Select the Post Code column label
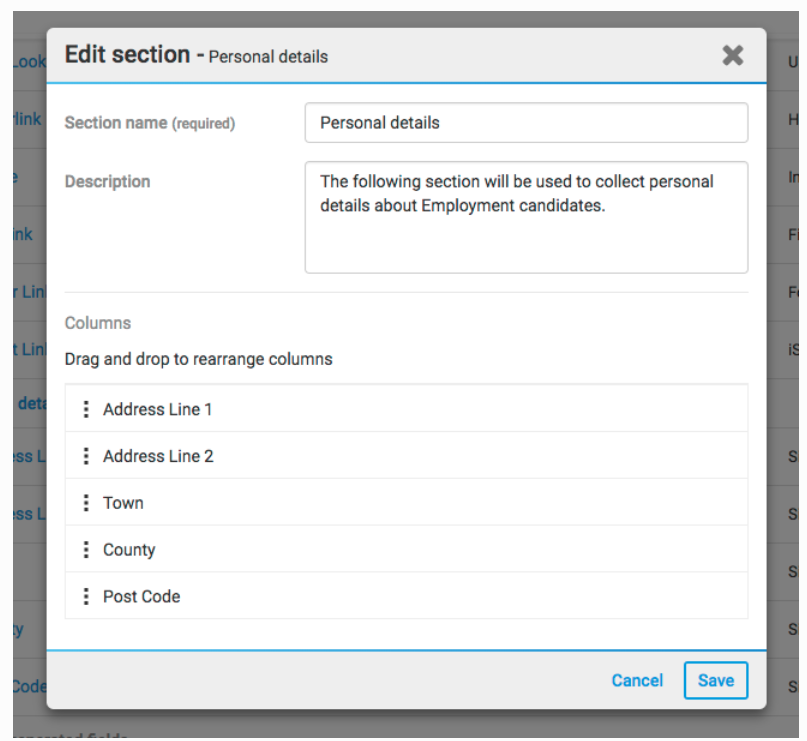This screenshot has width=807, height=741. pos(141,597)
